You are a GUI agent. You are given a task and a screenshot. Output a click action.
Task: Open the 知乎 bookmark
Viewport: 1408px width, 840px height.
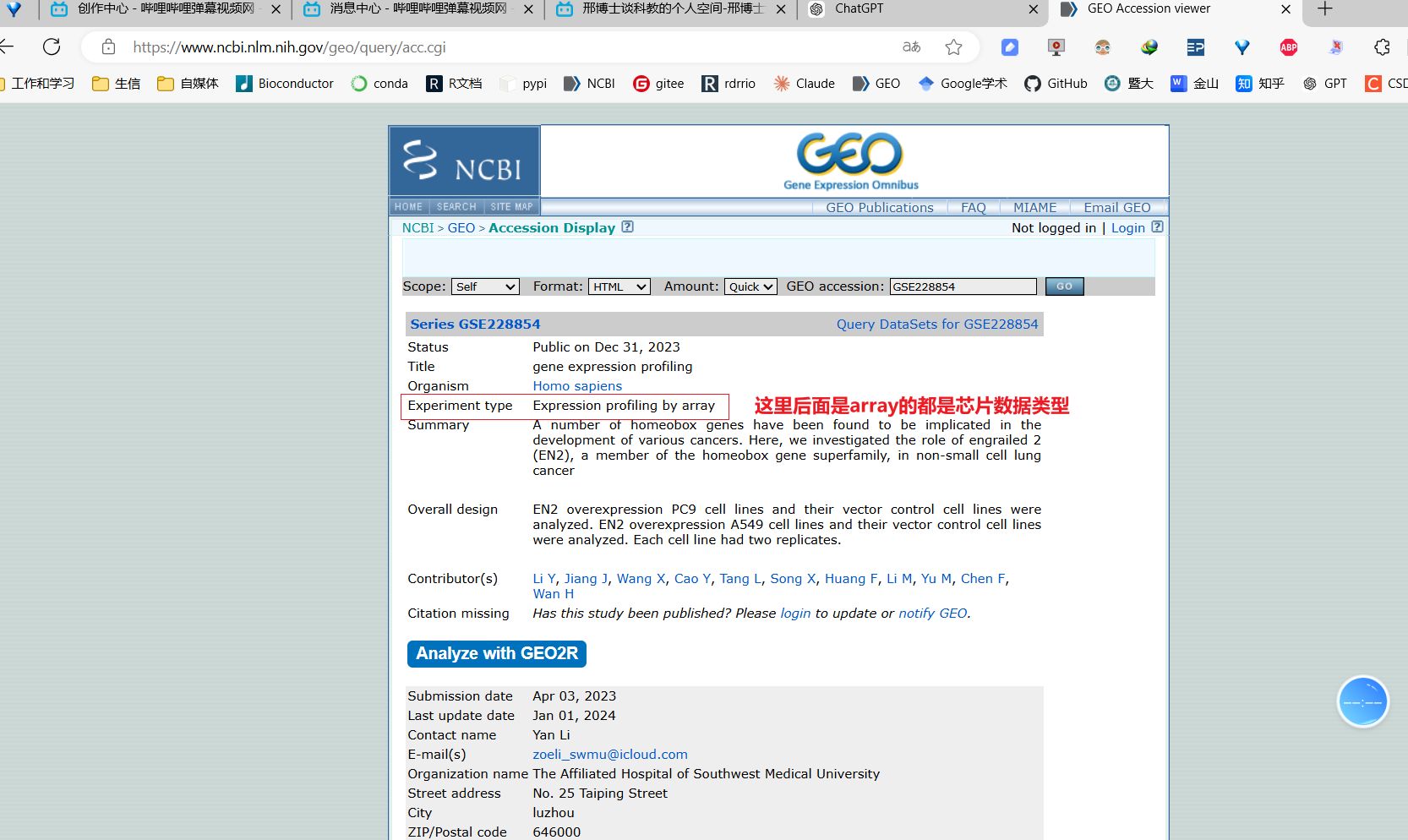1259,83
